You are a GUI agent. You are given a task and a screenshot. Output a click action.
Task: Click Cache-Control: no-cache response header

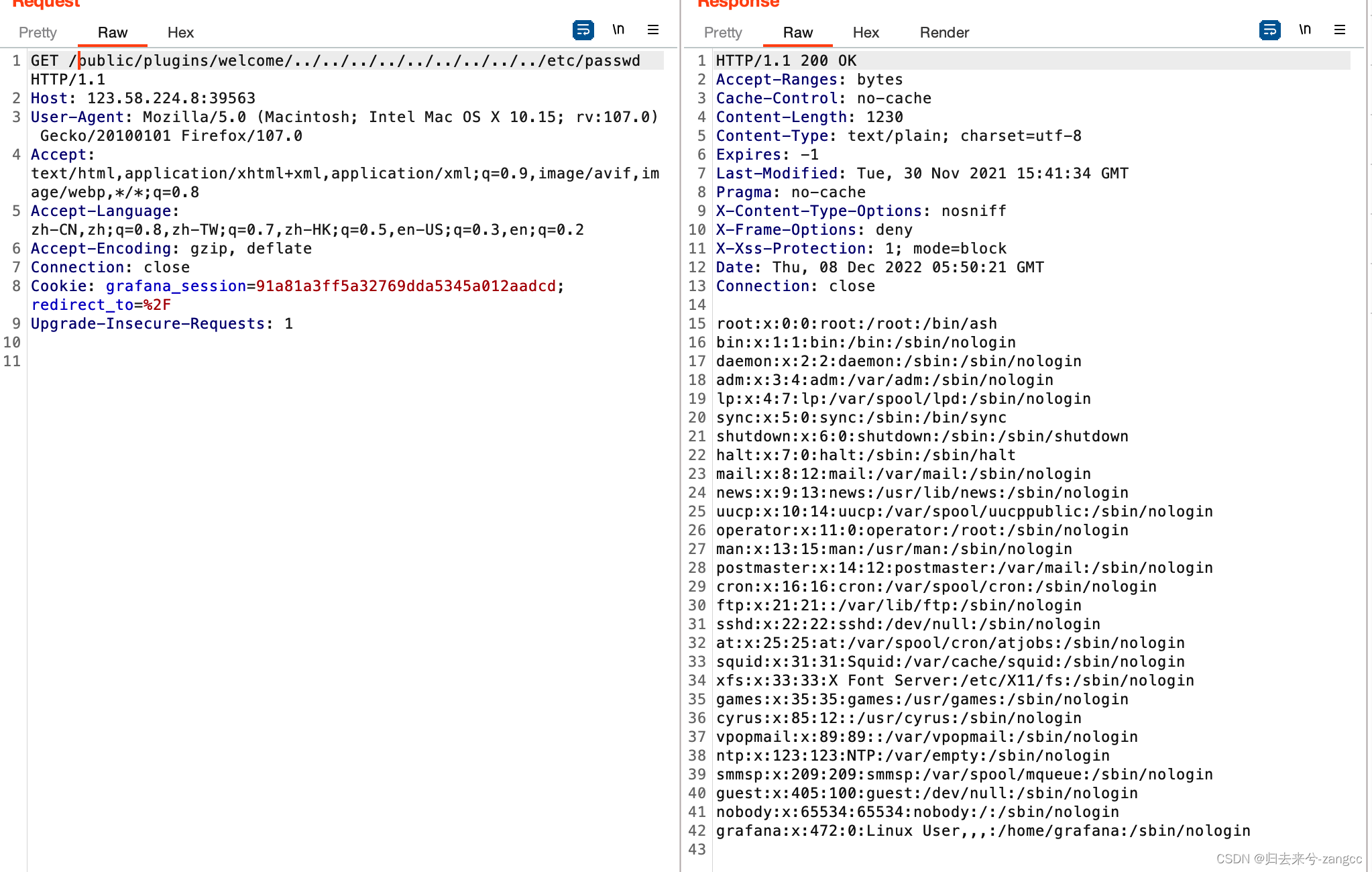(823, 98)
